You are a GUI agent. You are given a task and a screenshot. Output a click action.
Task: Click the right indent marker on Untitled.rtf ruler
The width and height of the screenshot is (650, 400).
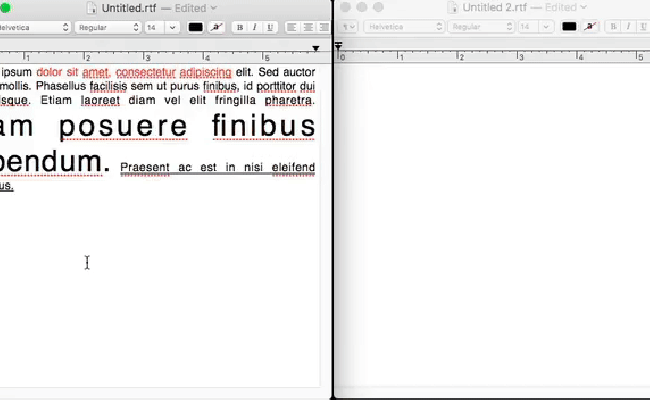(x=316, y=48)
